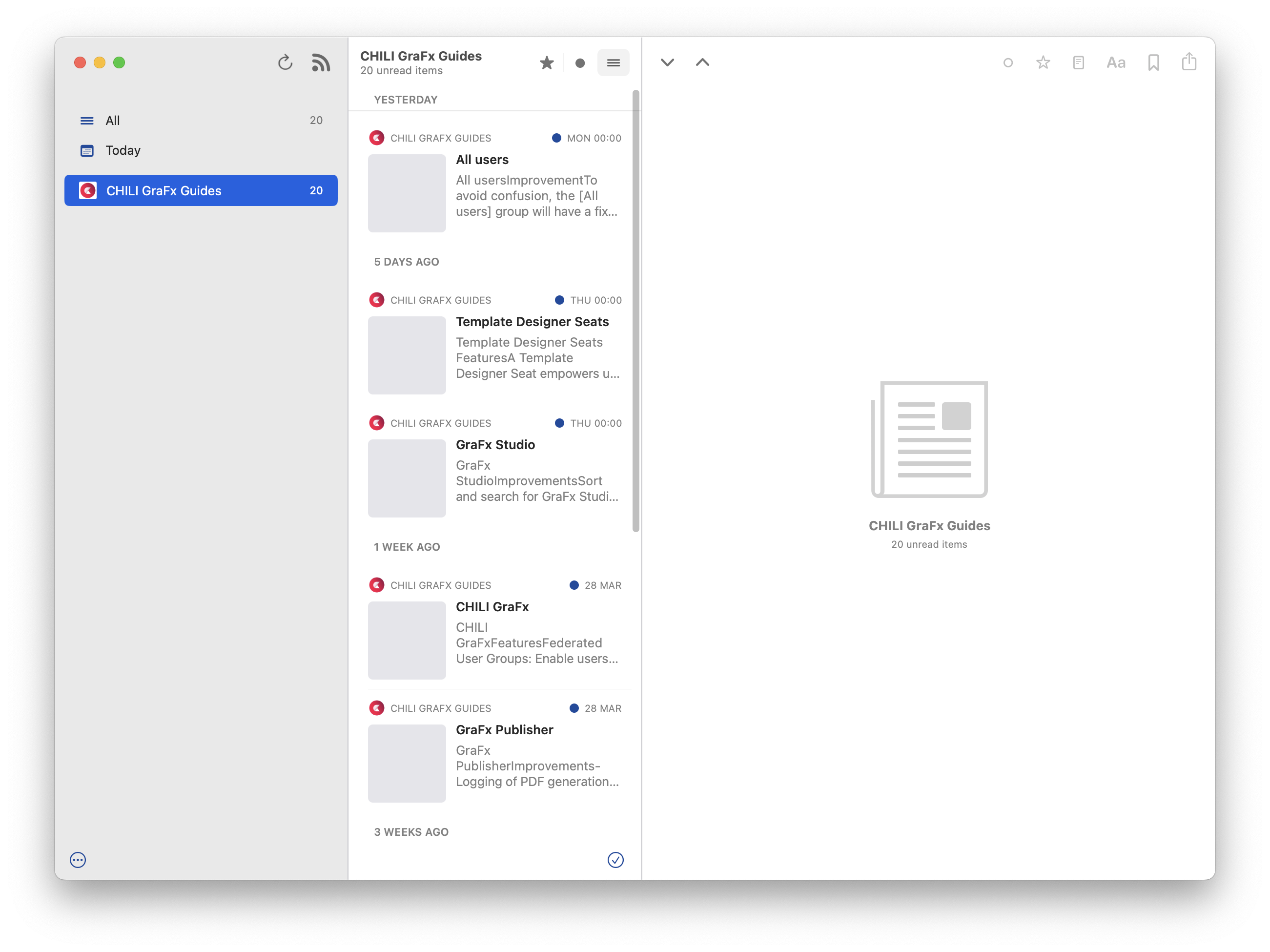Click the newspaper placeholder icon
Viewport: 1270px width, 952px height.
pyautogui.click(x=929, y=439)
